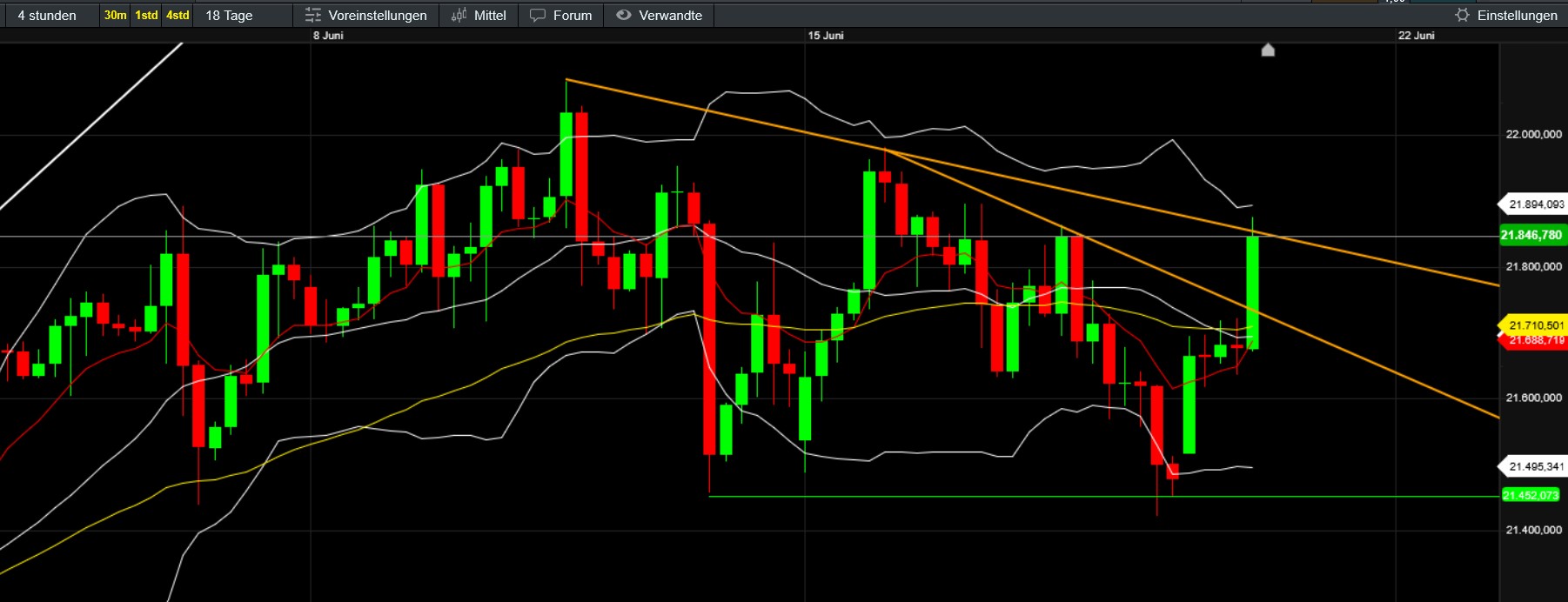Click the upper band label 21.894,093
This screenshot has width=1568, height=602.
pos(1532,204)
